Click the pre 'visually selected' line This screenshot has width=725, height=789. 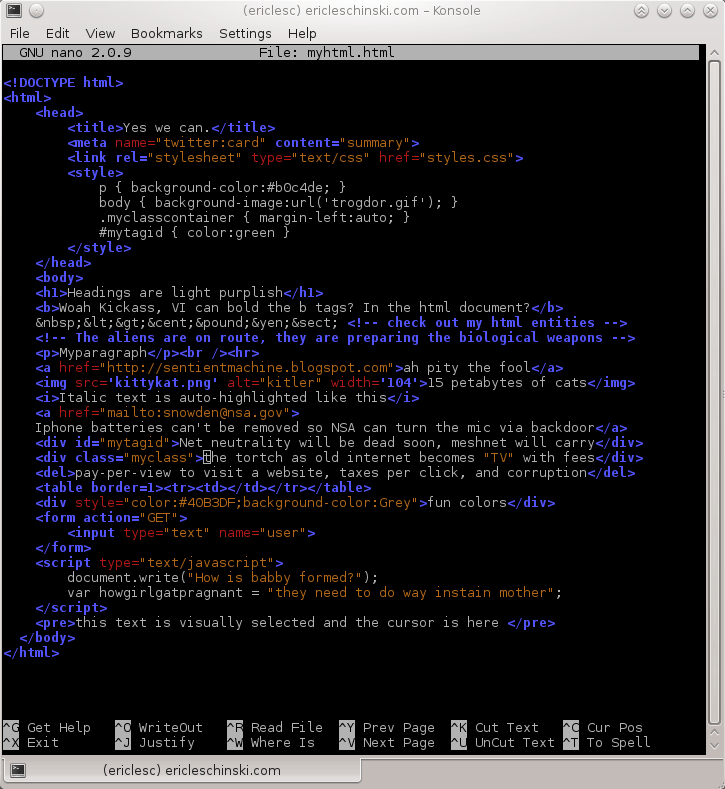point(295,623)
